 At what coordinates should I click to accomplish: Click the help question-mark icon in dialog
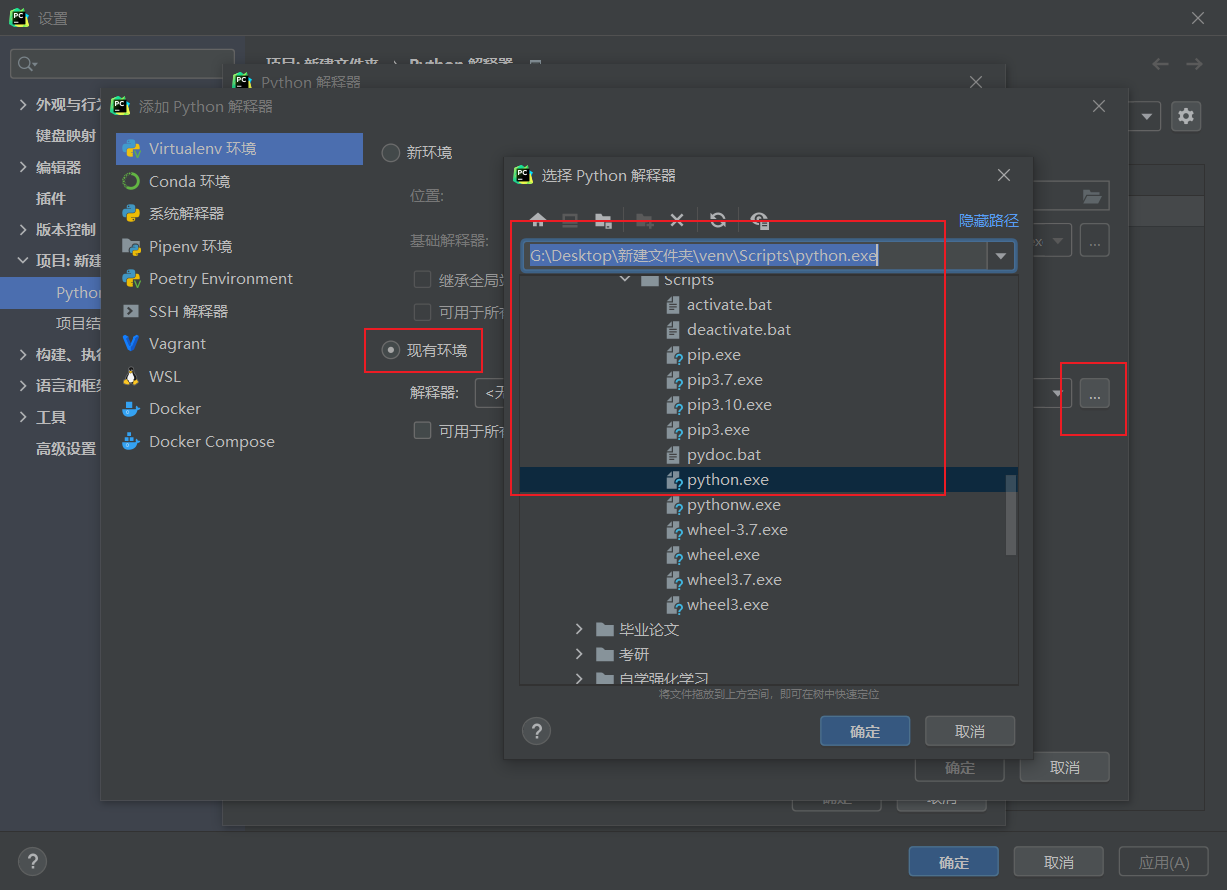coord(536,731)
